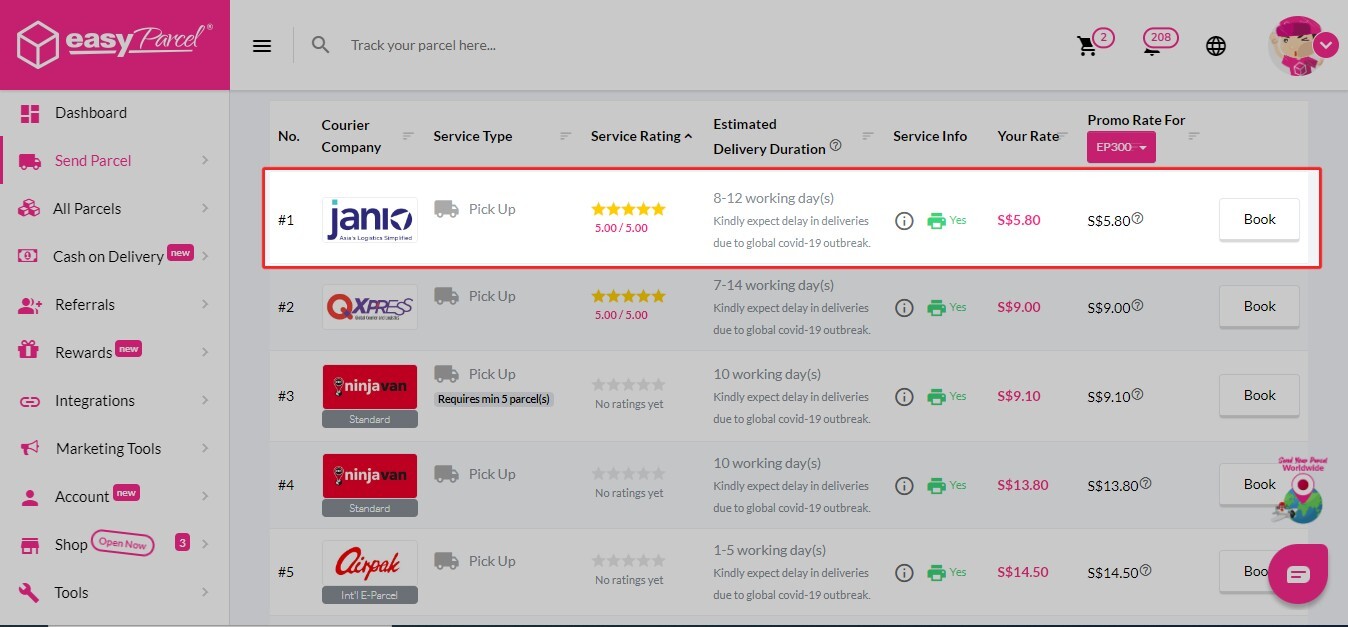Open Marketing Tools in the sidebar

[108, 449]
